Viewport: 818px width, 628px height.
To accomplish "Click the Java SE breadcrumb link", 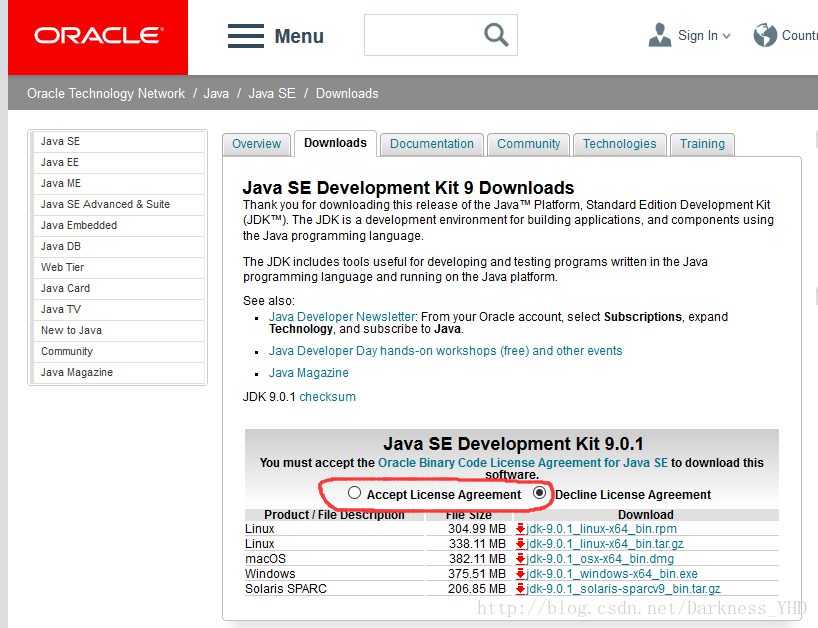I will 272,93.
